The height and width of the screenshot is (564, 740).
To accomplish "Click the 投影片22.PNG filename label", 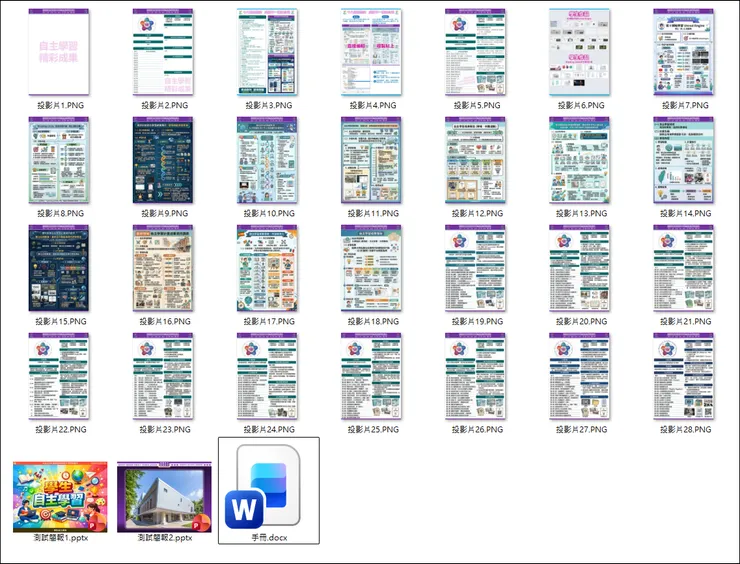I will [60, 429].
